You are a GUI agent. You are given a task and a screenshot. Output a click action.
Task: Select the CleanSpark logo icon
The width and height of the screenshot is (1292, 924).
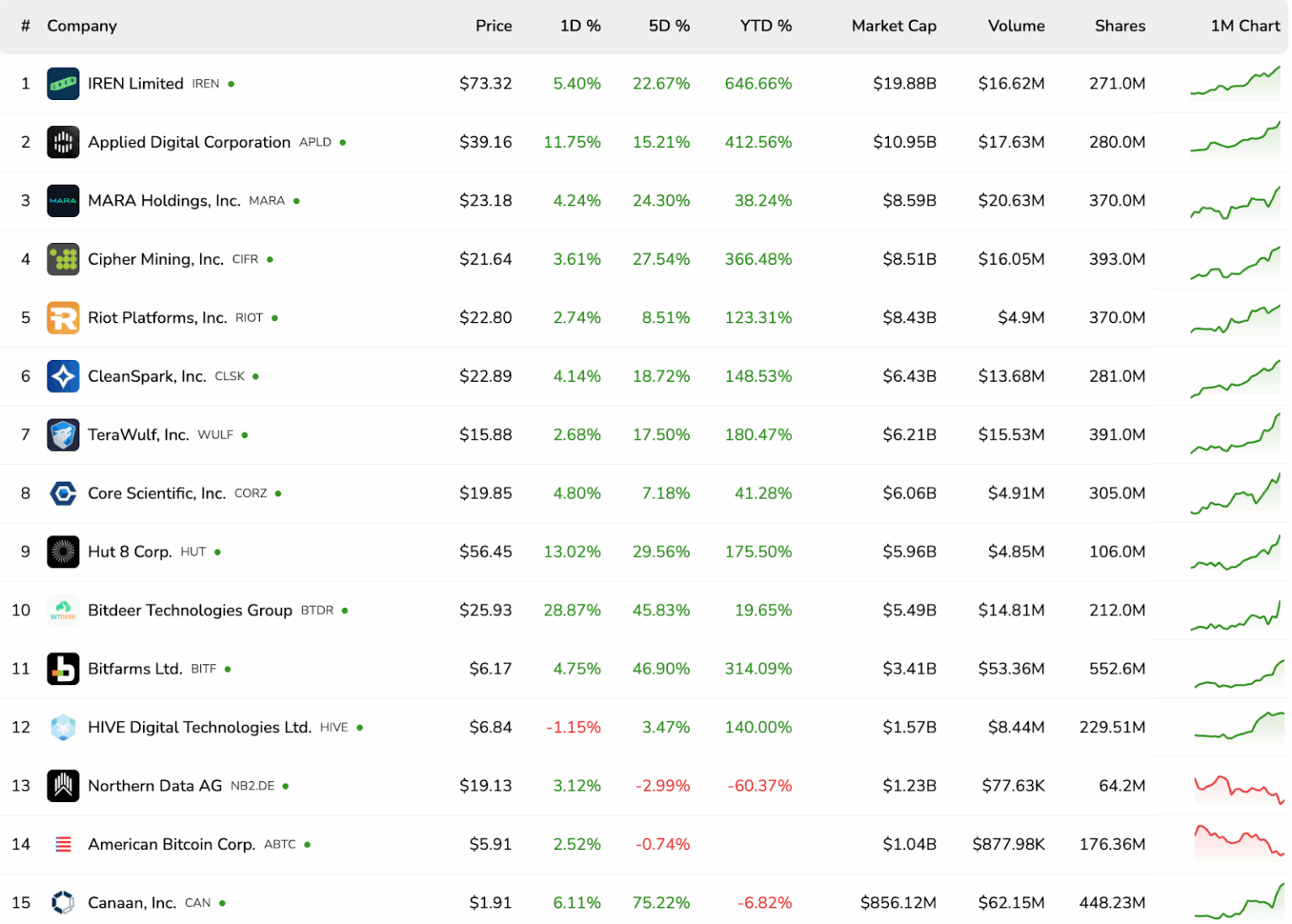63,376
